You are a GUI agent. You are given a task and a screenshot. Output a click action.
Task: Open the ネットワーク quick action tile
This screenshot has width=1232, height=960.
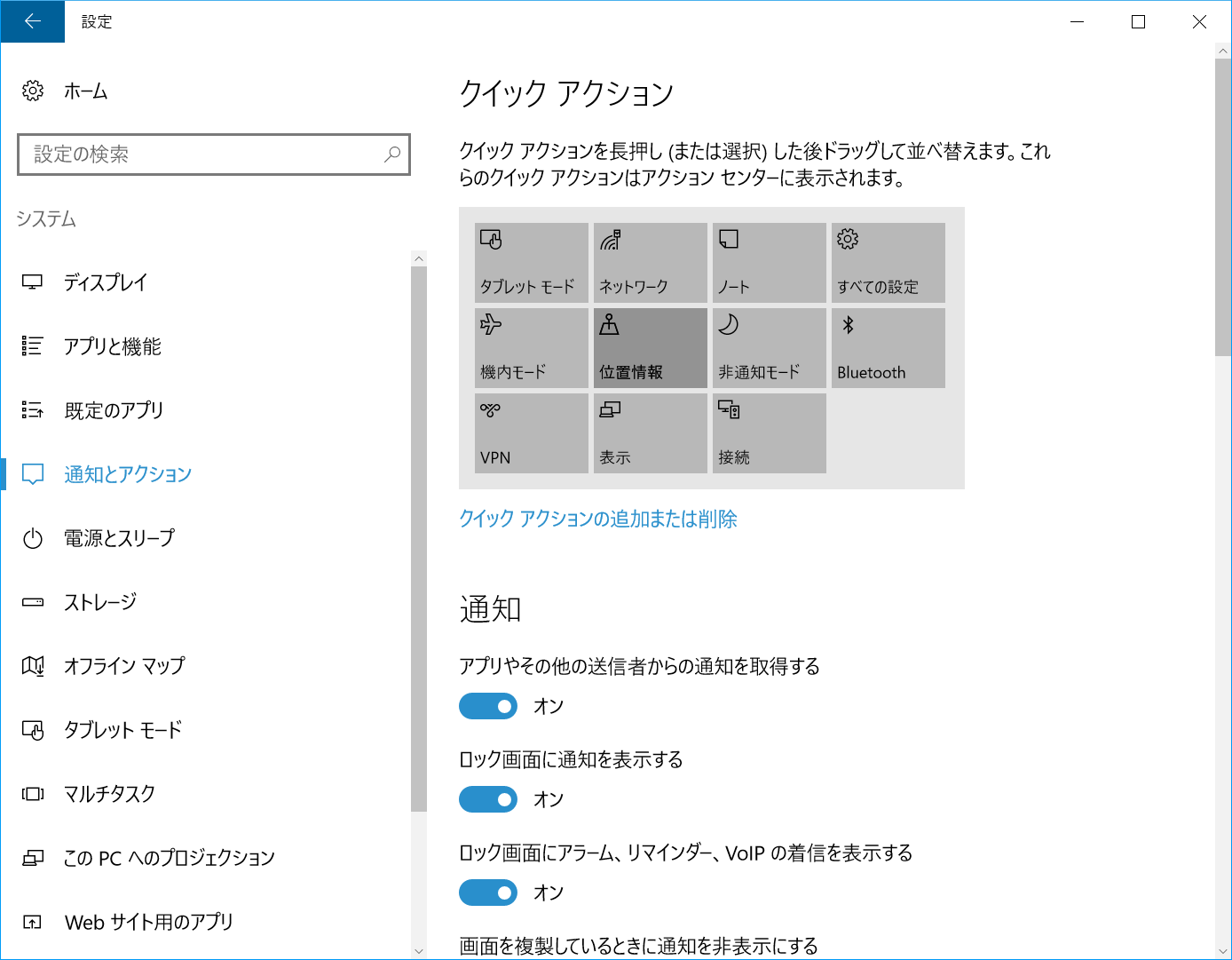[649, 262]
